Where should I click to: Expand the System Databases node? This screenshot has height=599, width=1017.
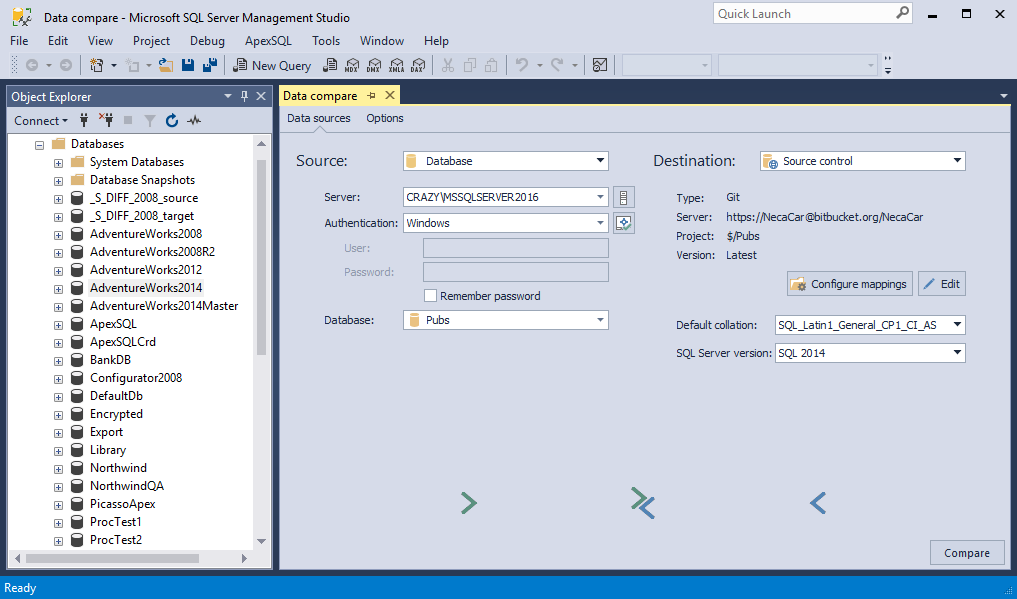pyautogui.click(x=58, y=163)
